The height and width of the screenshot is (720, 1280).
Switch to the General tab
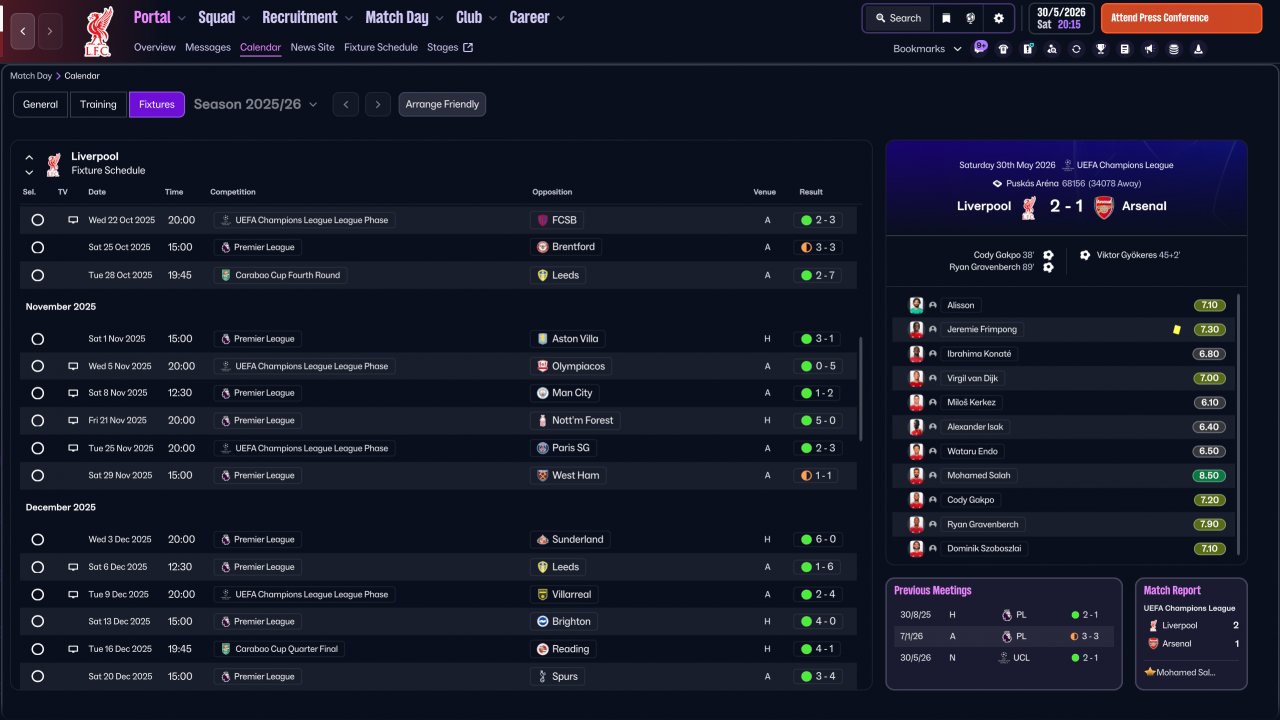(x=41, y=104)
